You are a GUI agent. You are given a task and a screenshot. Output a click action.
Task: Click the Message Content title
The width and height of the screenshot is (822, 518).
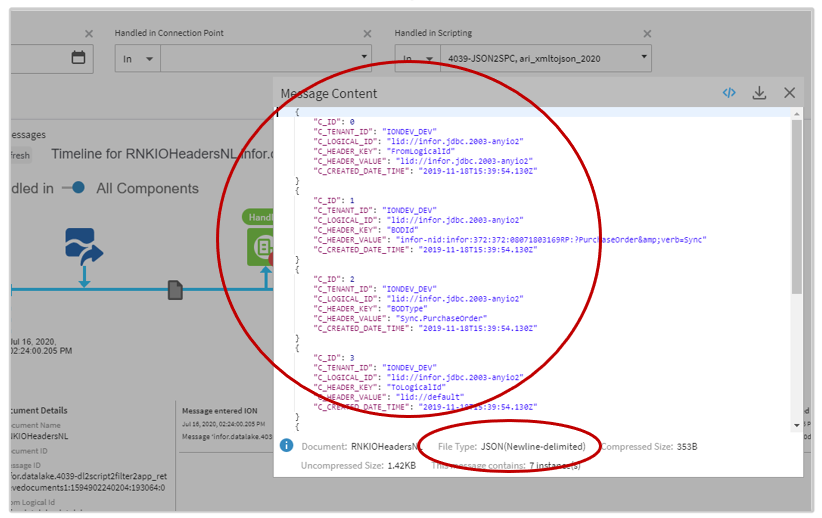pos(329,94)
